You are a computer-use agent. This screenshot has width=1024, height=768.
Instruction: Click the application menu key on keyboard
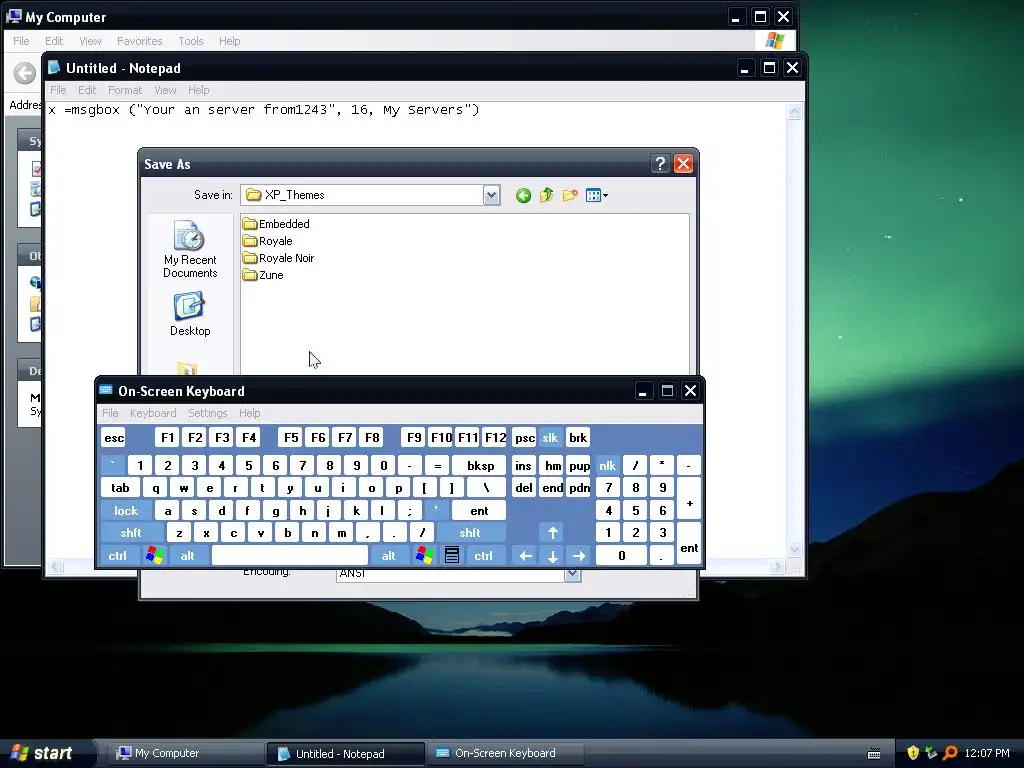click(x=452, y=556)
